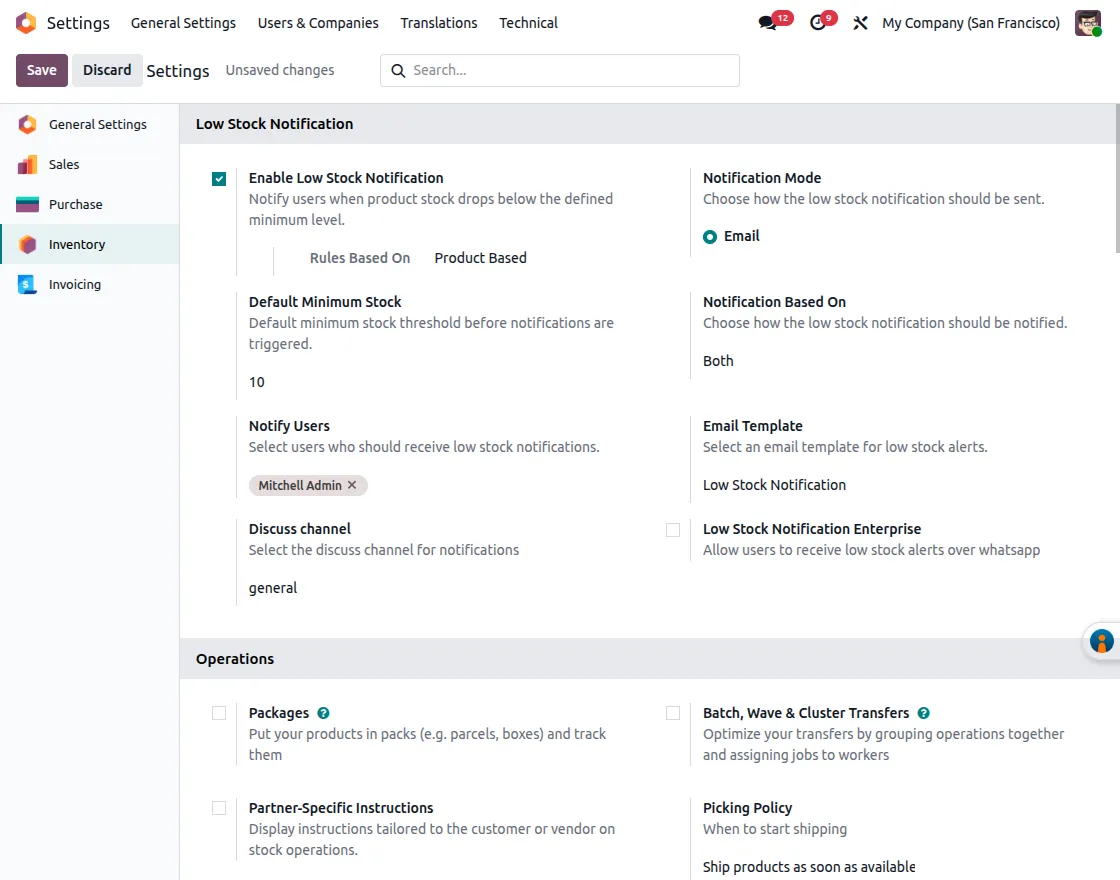Screen dimensions: 1120x880
Task: Select the Purchase icon in the sidebar
Action: click(x=28, y=204)
